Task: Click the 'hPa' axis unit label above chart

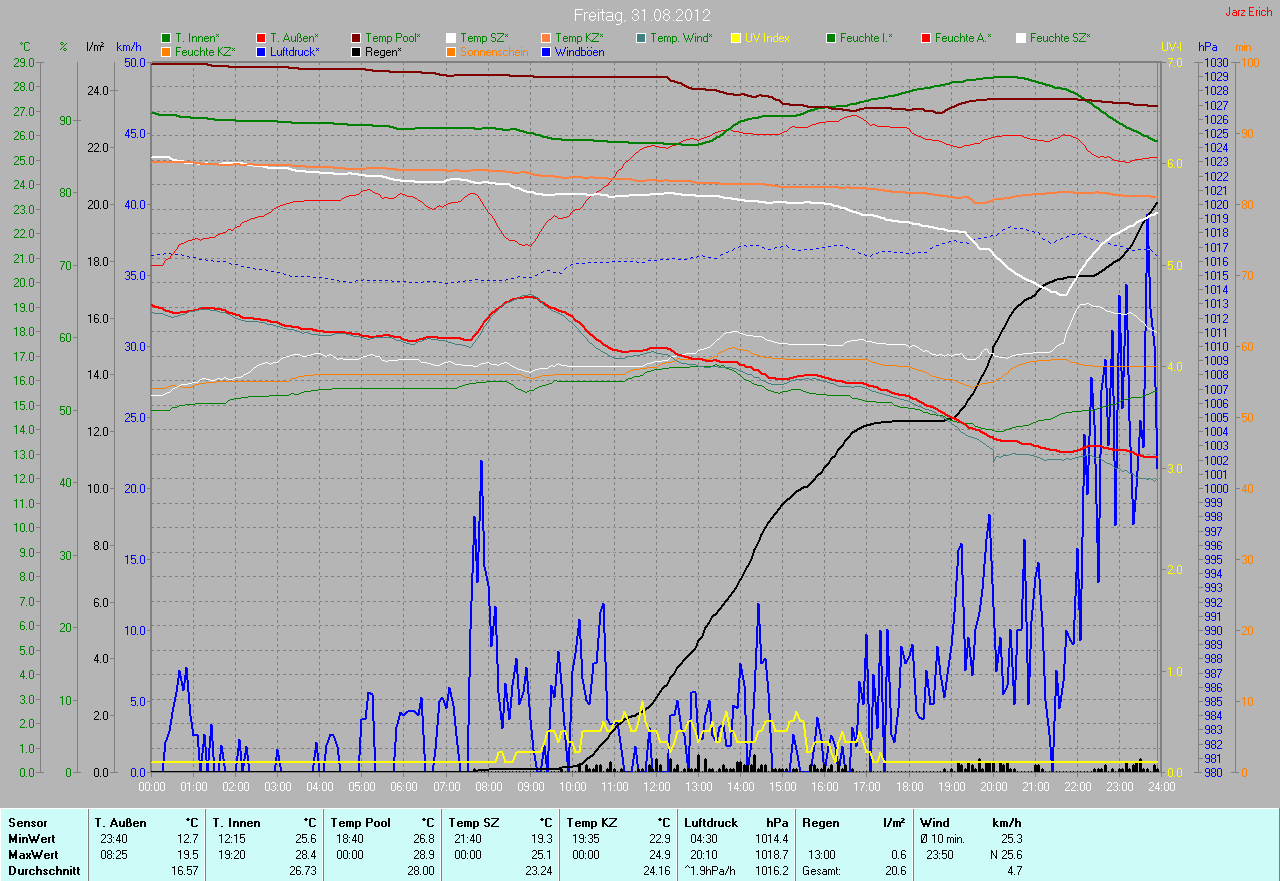Action: click(1207, 47)
